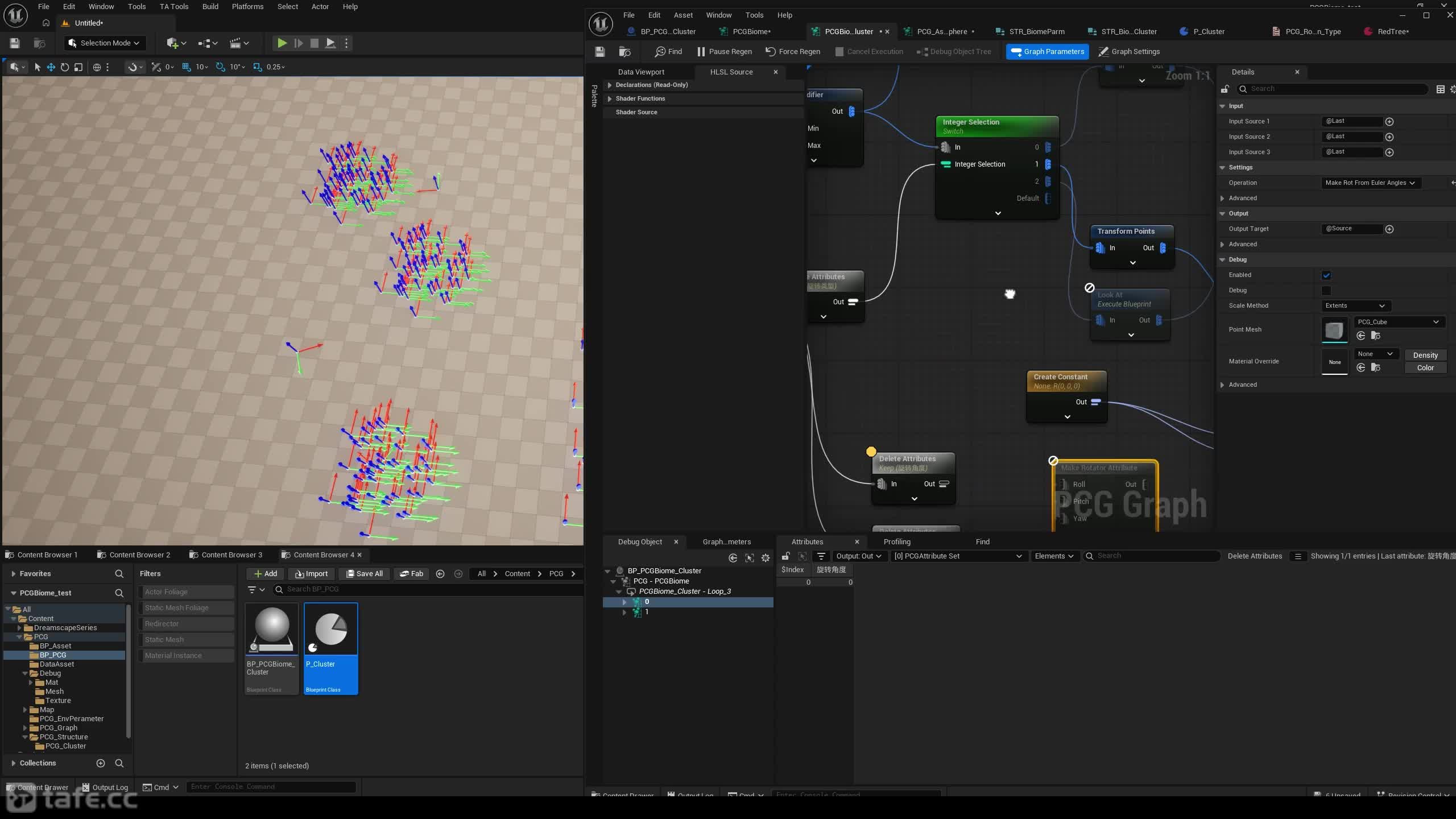
Task: Toggle Graph Parameters panel button
Action: pos(1047,51)
